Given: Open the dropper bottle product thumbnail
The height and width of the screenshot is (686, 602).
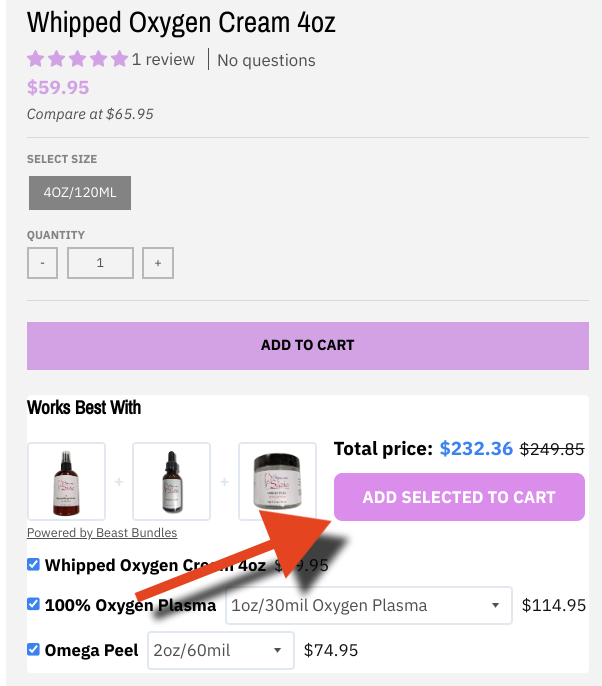Looking at the screenshot, I should pos(171,481).
